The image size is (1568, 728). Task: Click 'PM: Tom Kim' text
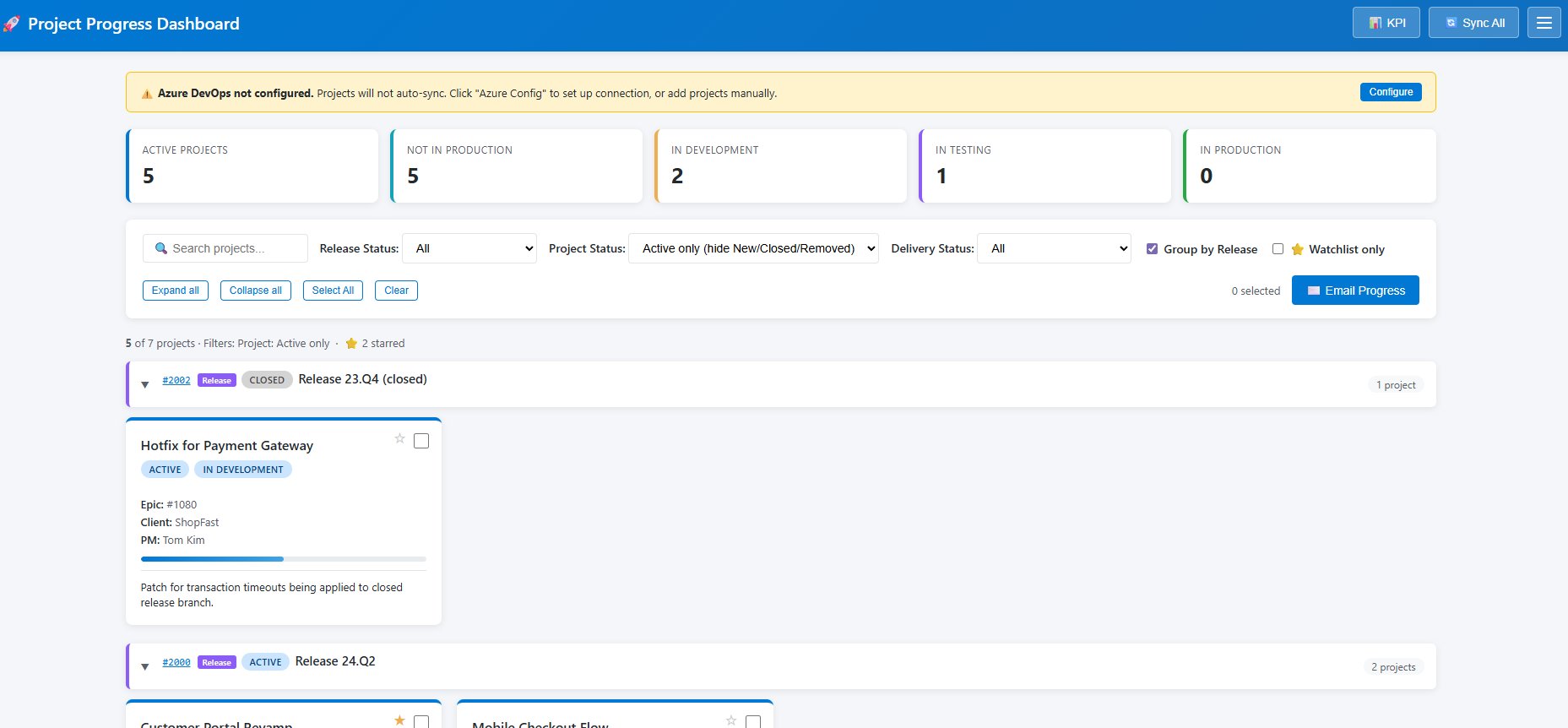point(173,540)
